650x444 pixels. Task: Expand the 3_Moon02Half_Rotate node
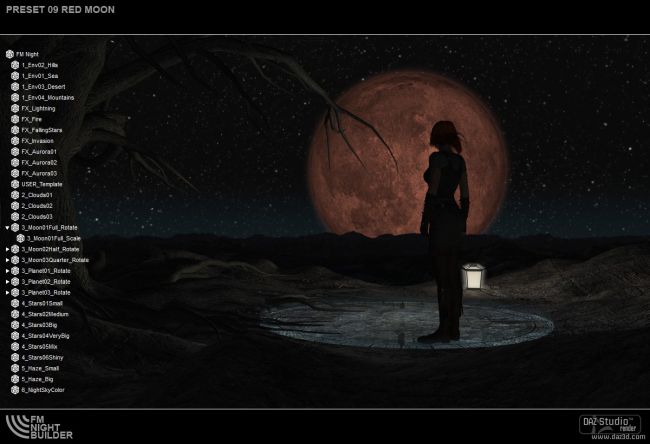[x=7, y=249]
